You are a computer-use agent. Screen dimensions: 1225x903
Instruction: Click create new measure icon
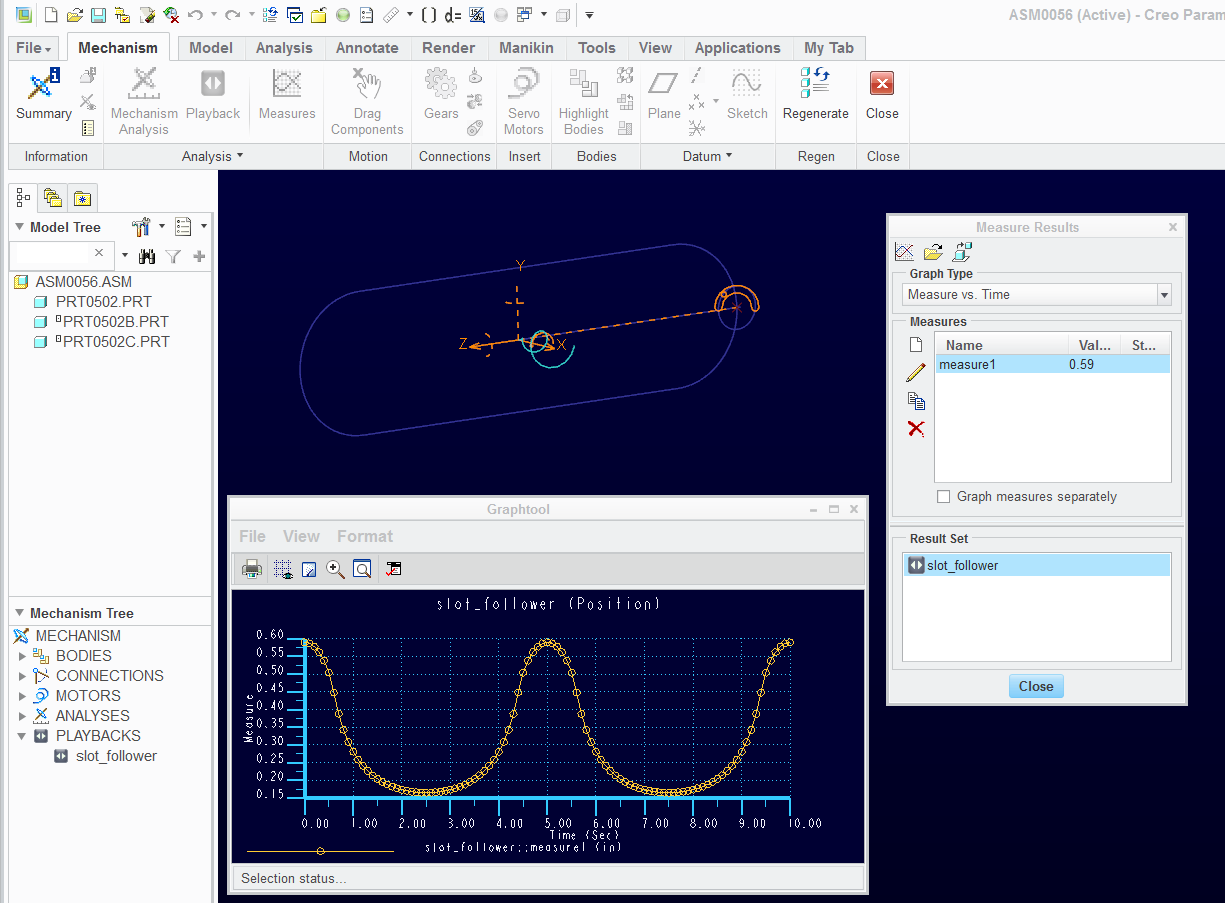point(915,345)
